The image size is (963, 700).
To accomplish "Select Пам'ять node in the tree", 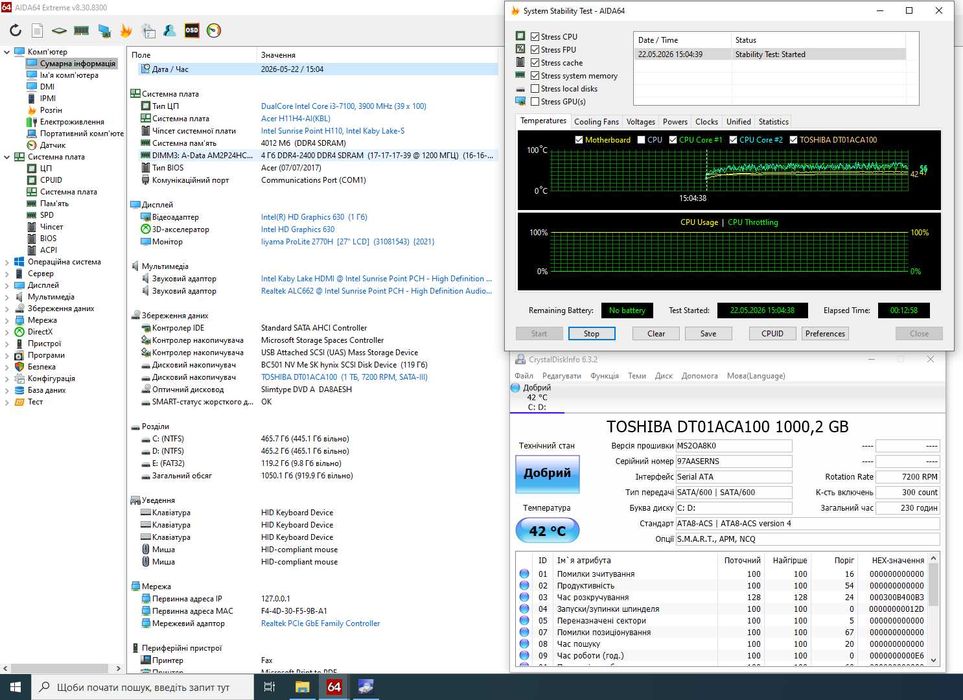I will (54, 203).
